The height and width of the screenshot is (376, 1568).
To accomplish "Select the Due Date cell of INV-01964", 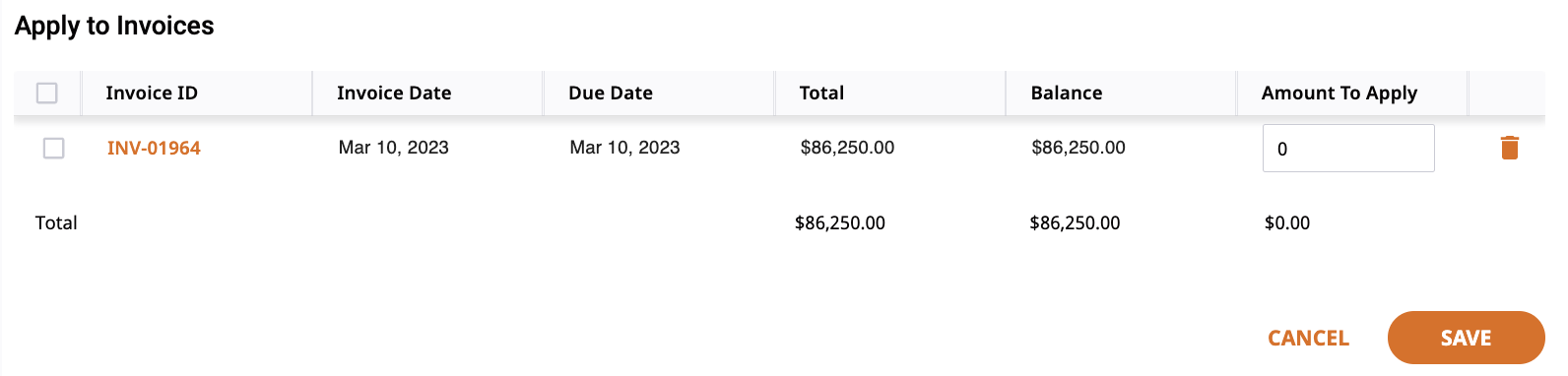I will (624, 148).
